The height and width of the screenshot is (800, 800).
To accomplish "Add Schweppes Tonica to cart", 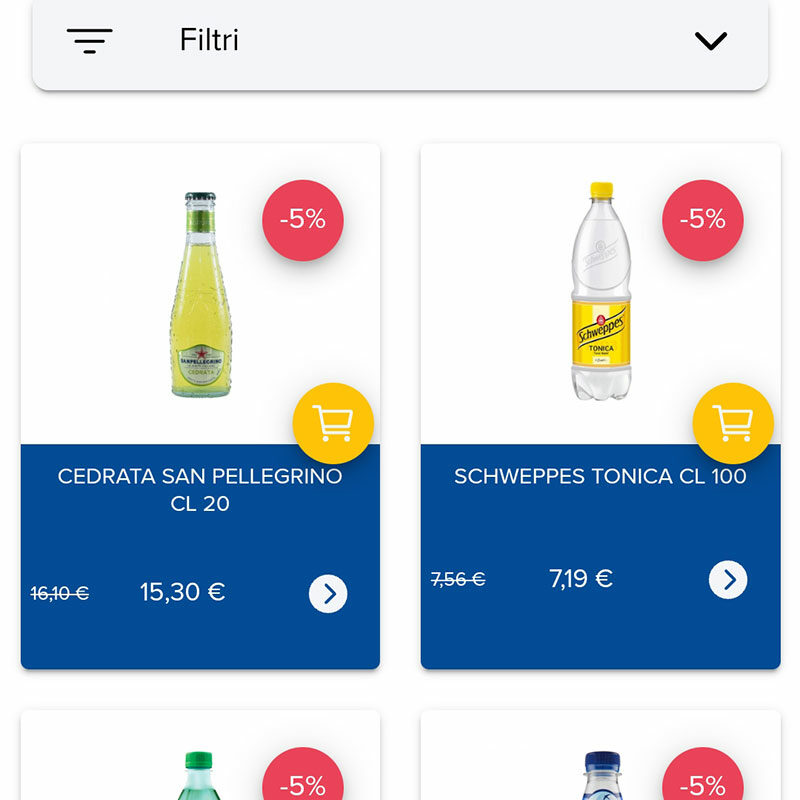I will pos(733,423).
